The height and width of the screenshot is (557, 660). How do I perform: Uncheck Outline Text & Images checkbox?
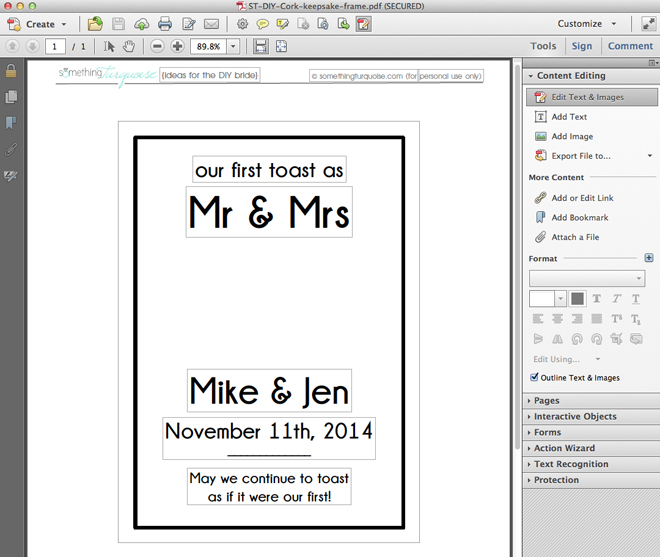click(534, 378)
